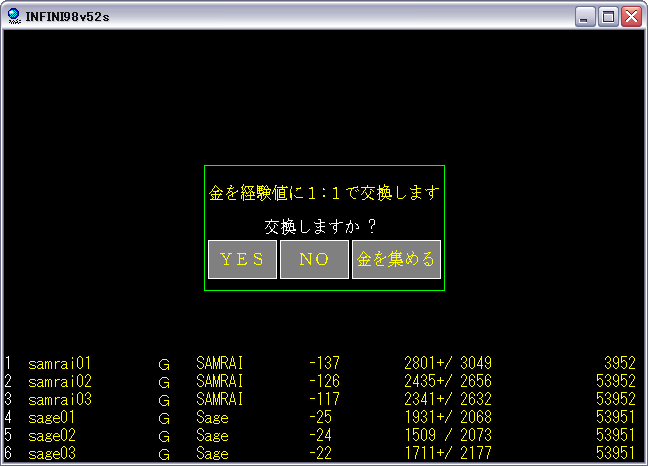The width and height of the screenshot is (648, 466).
Task: Click the AC value -137
Action: pyautogui.click(x=325, y=363)
